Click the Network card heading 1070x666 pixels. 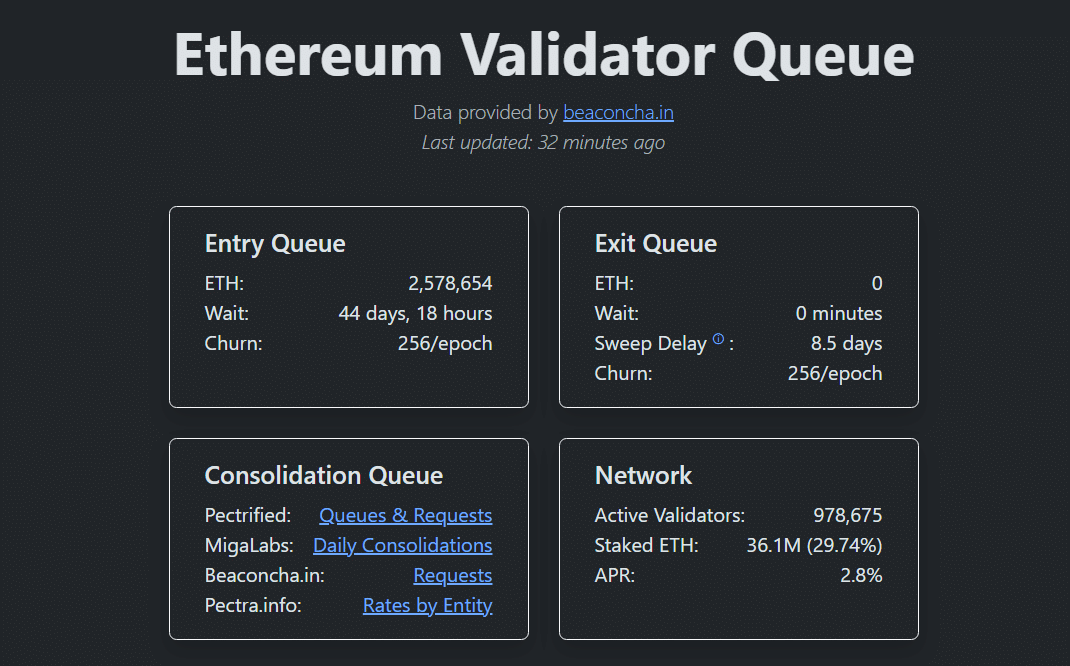point(643,476)
